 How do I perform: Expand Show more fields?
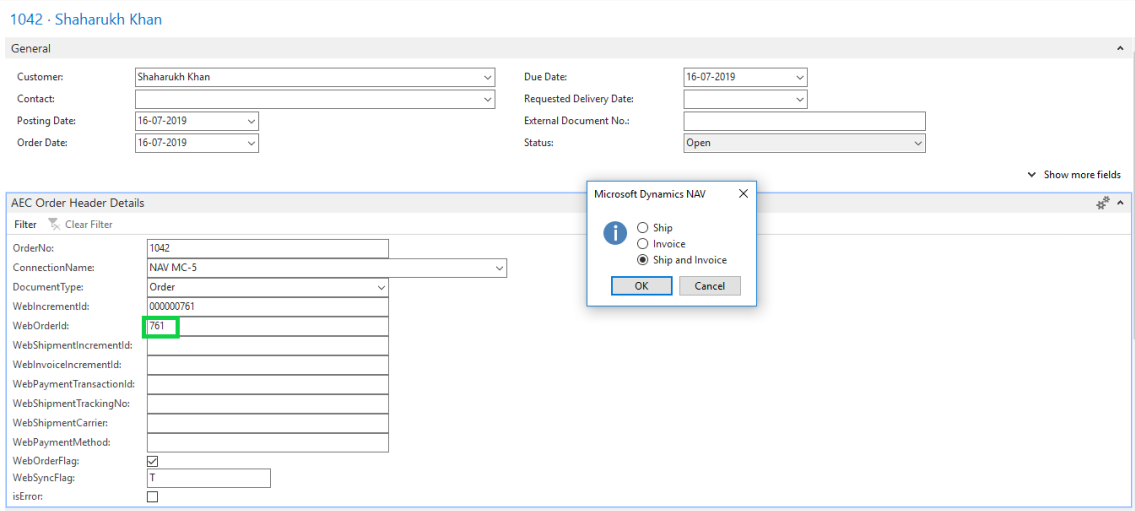(x=1074, y=175)
